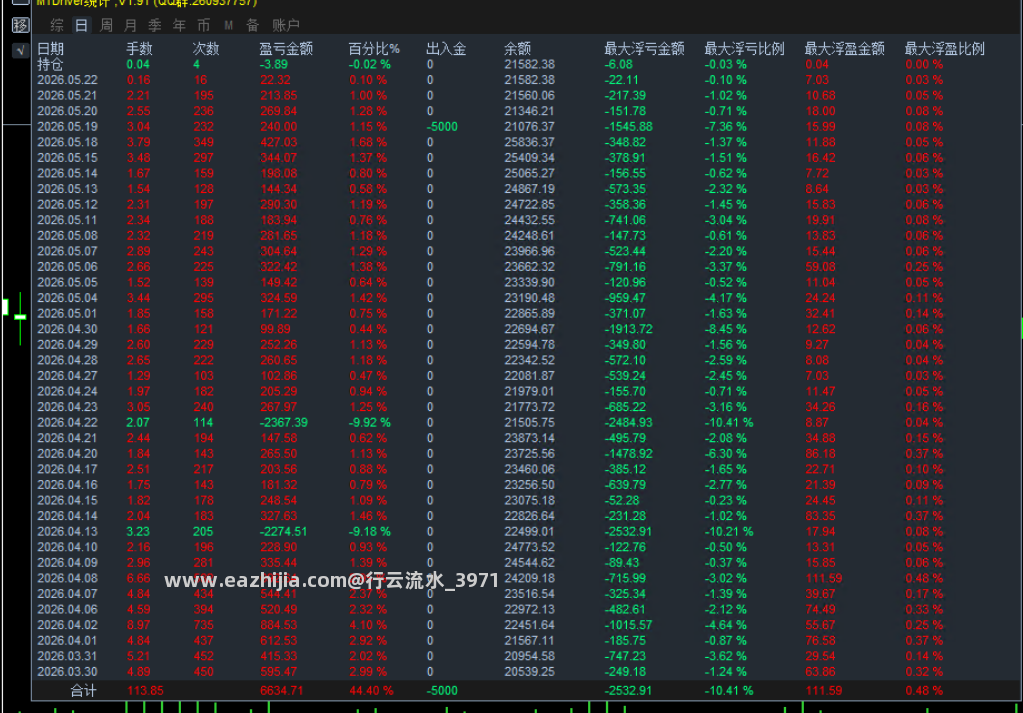Open the 备 tab
This screenshot has width=1023, height=713.
[x=252, y=25]
